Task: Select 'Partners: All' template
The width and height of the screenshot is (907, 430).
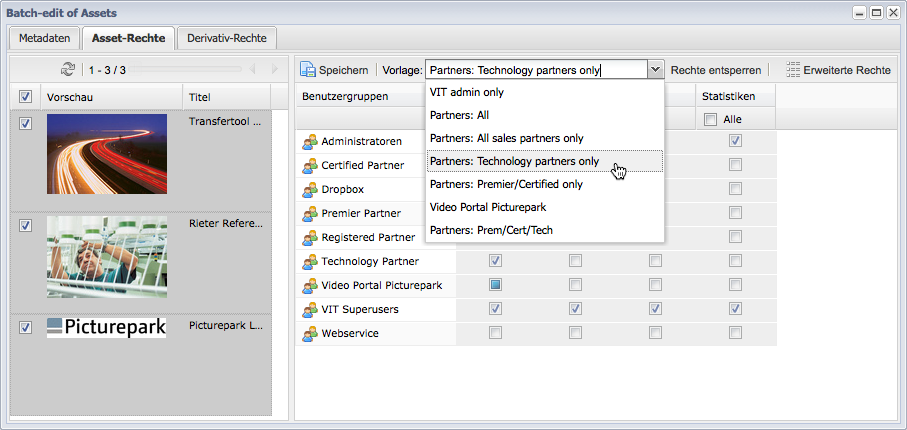Action: click(x=544, y=115)
